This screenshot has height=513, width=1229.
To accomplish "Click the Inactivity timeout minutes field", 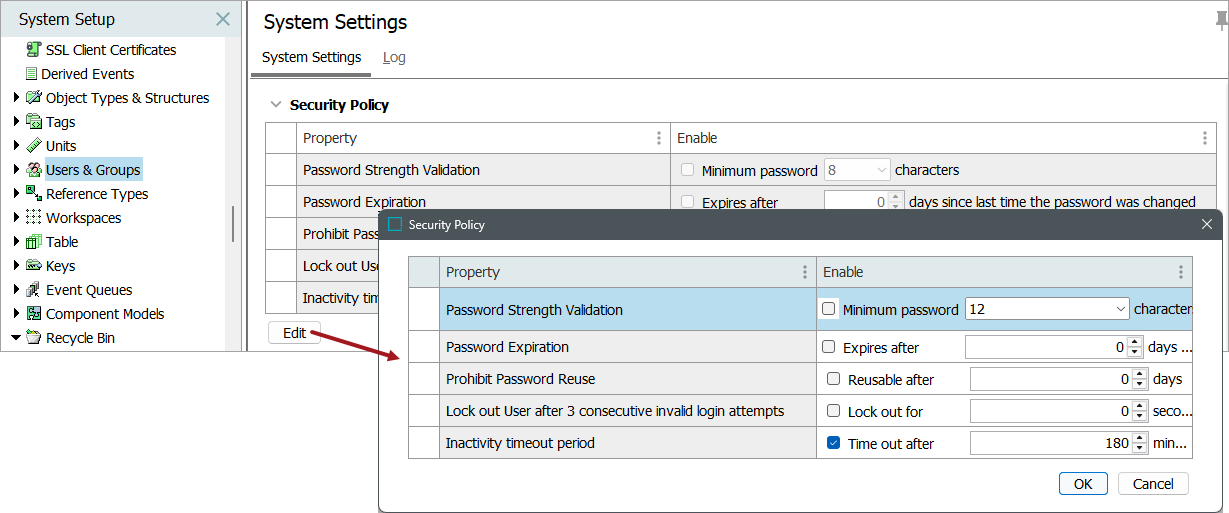I will coord(1048,443).
